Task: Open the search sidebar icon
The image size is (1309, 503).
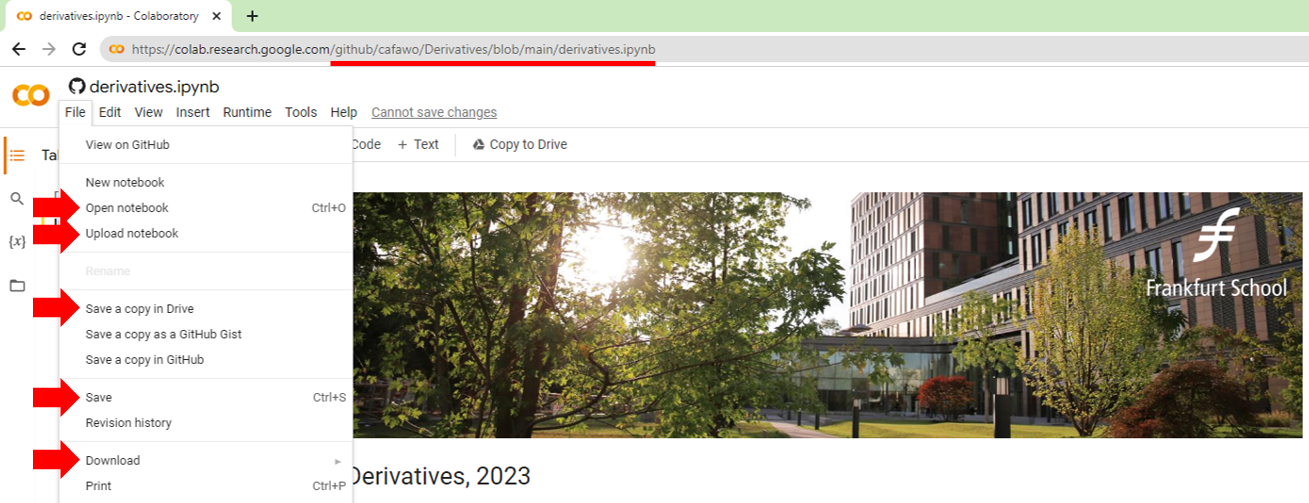Action: (17, 199)
